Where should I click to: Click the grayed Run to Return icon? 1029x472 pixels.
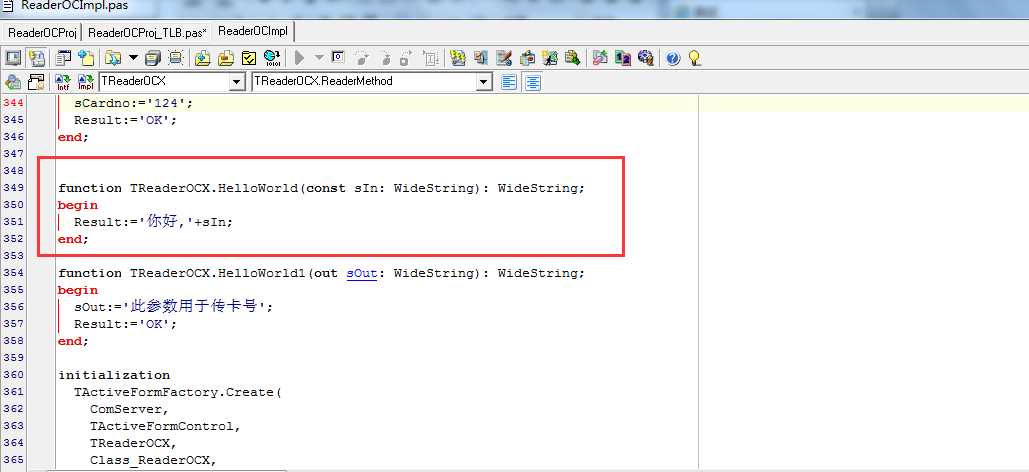point(406,58)
